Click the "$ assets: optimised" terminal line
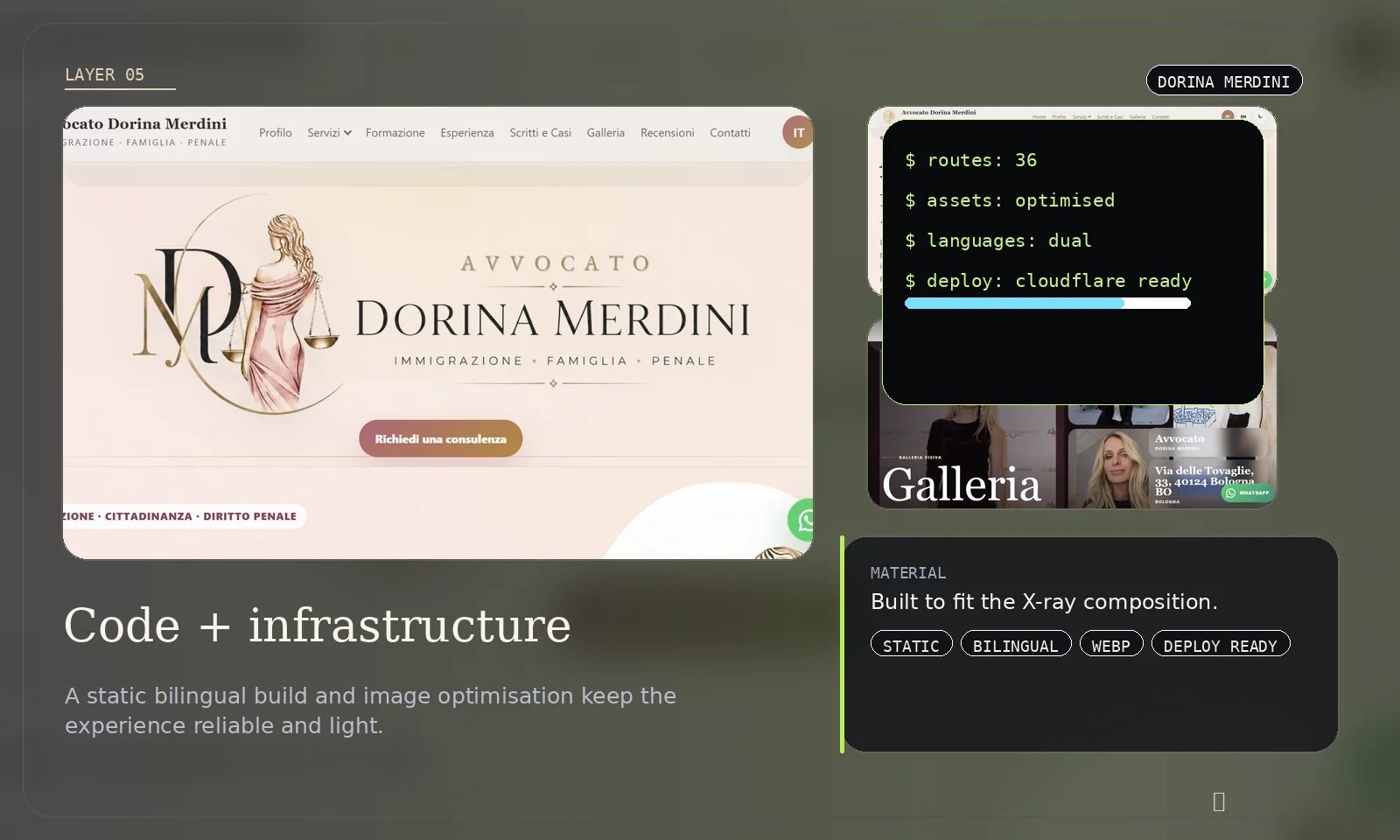 coord(1010,200)
